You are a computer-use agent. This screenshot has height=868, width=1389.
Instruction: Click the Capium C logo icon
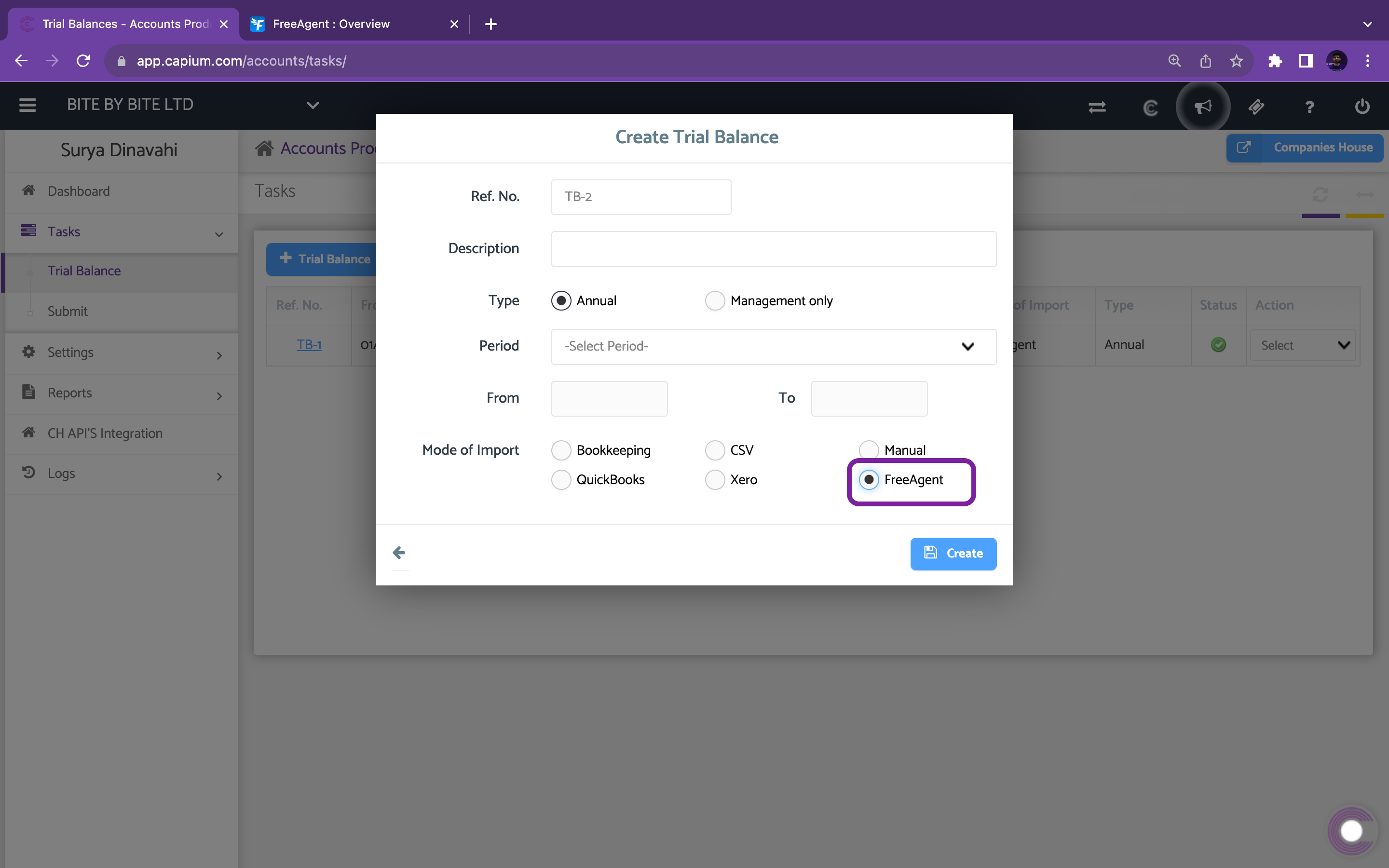pos(1150,108)
